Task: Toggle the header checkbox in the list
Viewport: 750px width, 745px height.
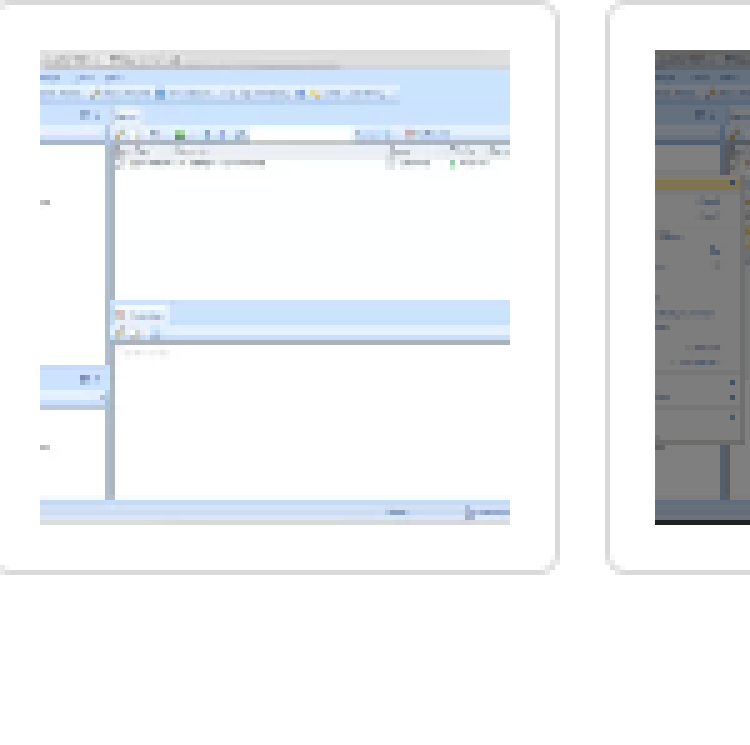Action: 119,151
